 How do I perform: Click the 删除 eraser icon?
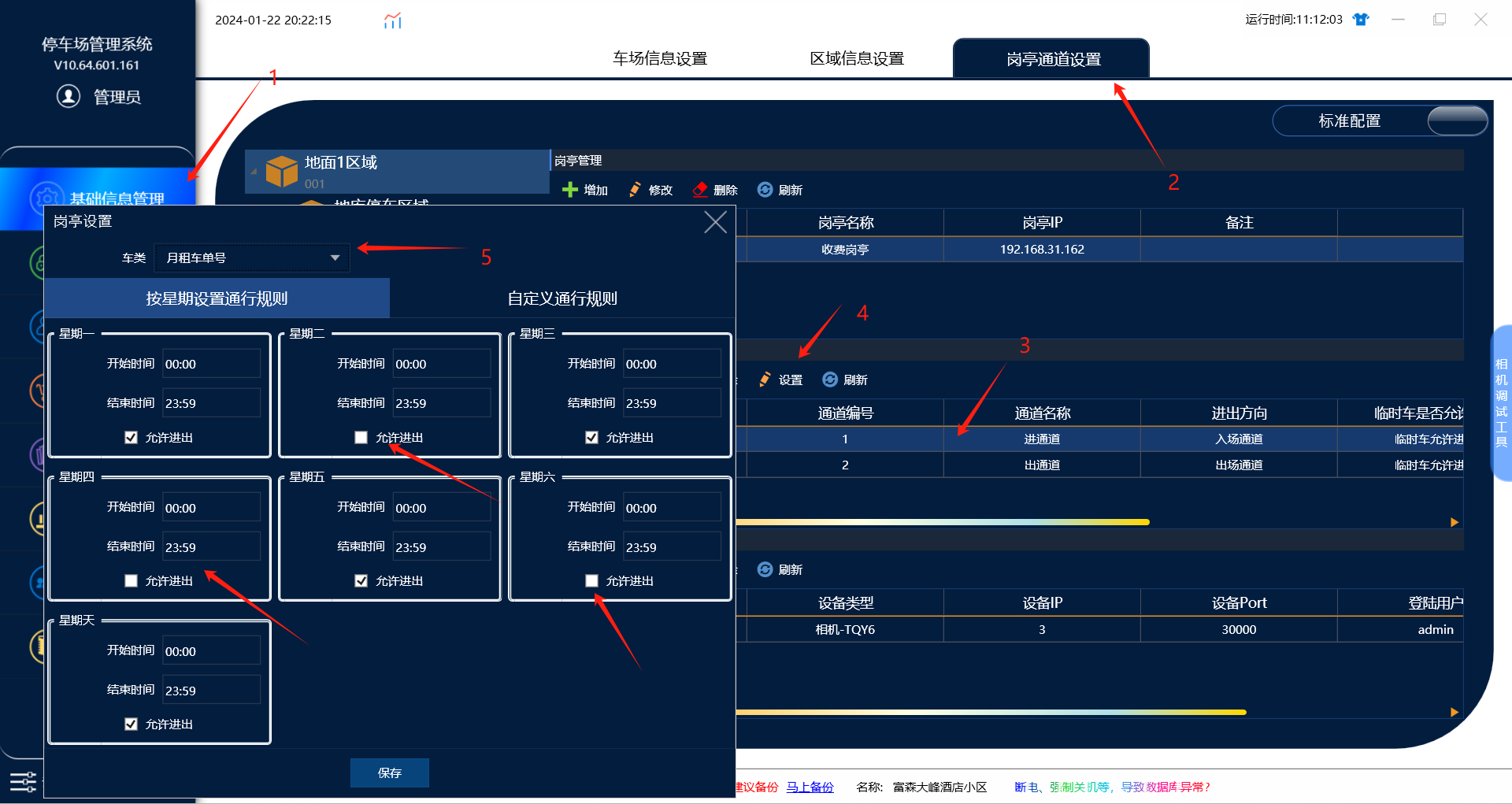(x=700, y=190)
